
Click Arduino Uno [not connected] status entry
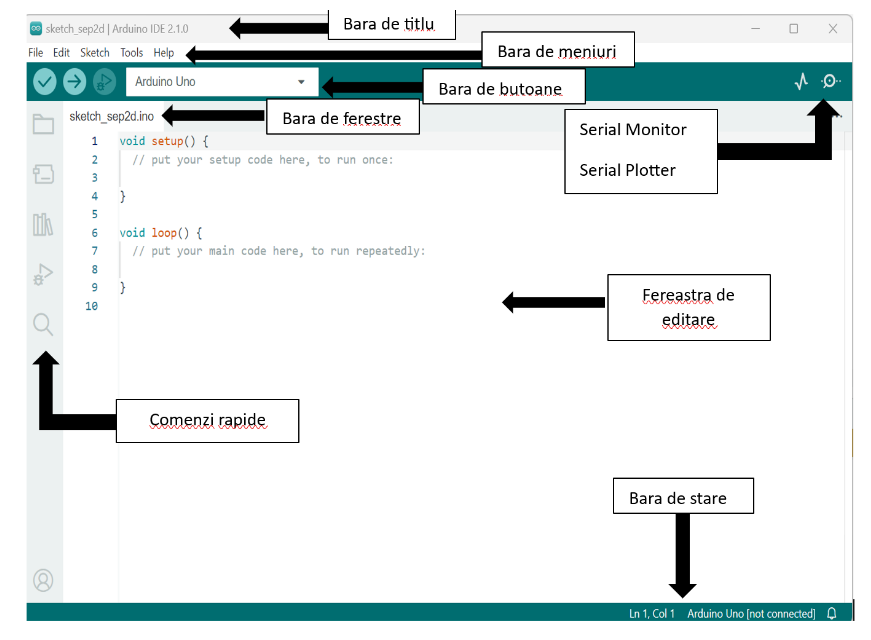point(751,613)
